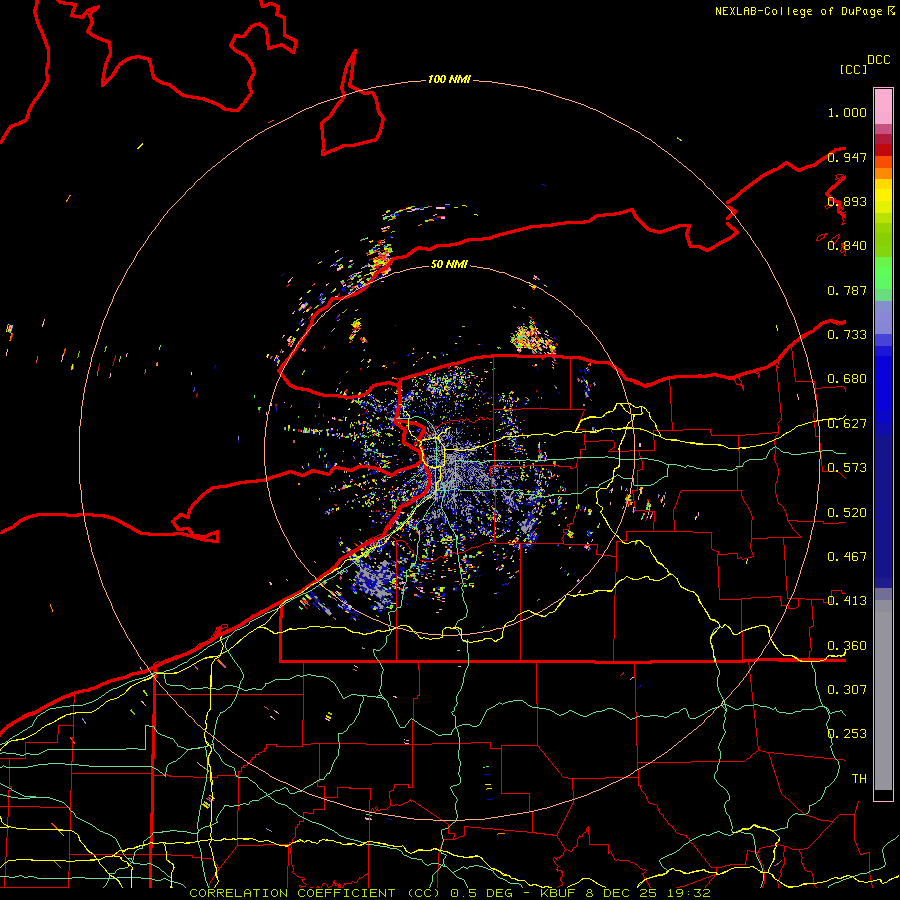
Task: Select the 0.360 legend value
Action: tap(847, 646)
